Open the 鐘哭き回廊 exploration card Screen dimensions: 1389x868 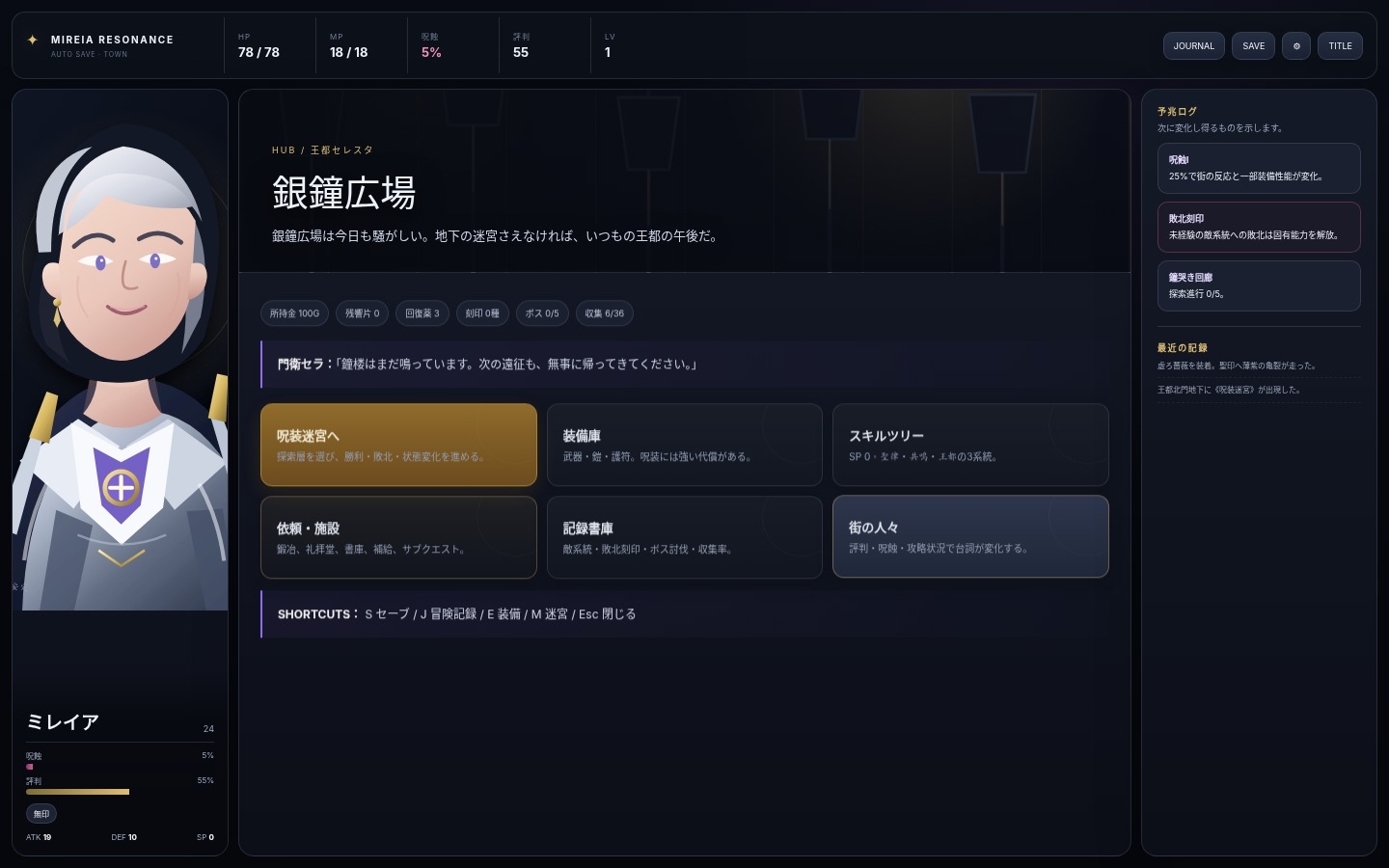click(1259, 285)
